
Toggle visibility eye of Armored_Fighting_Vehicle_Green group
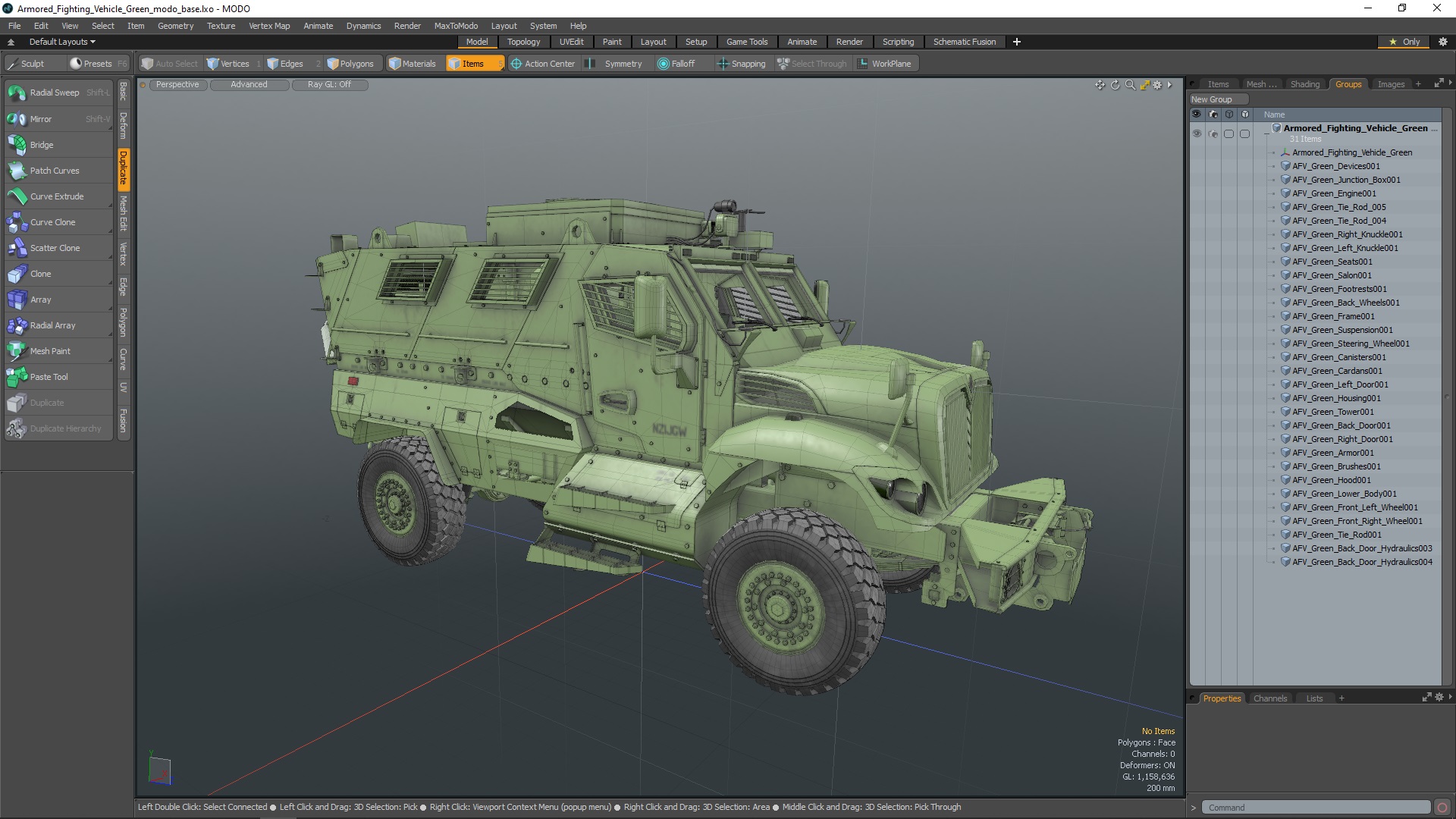tap(1197, 133)
